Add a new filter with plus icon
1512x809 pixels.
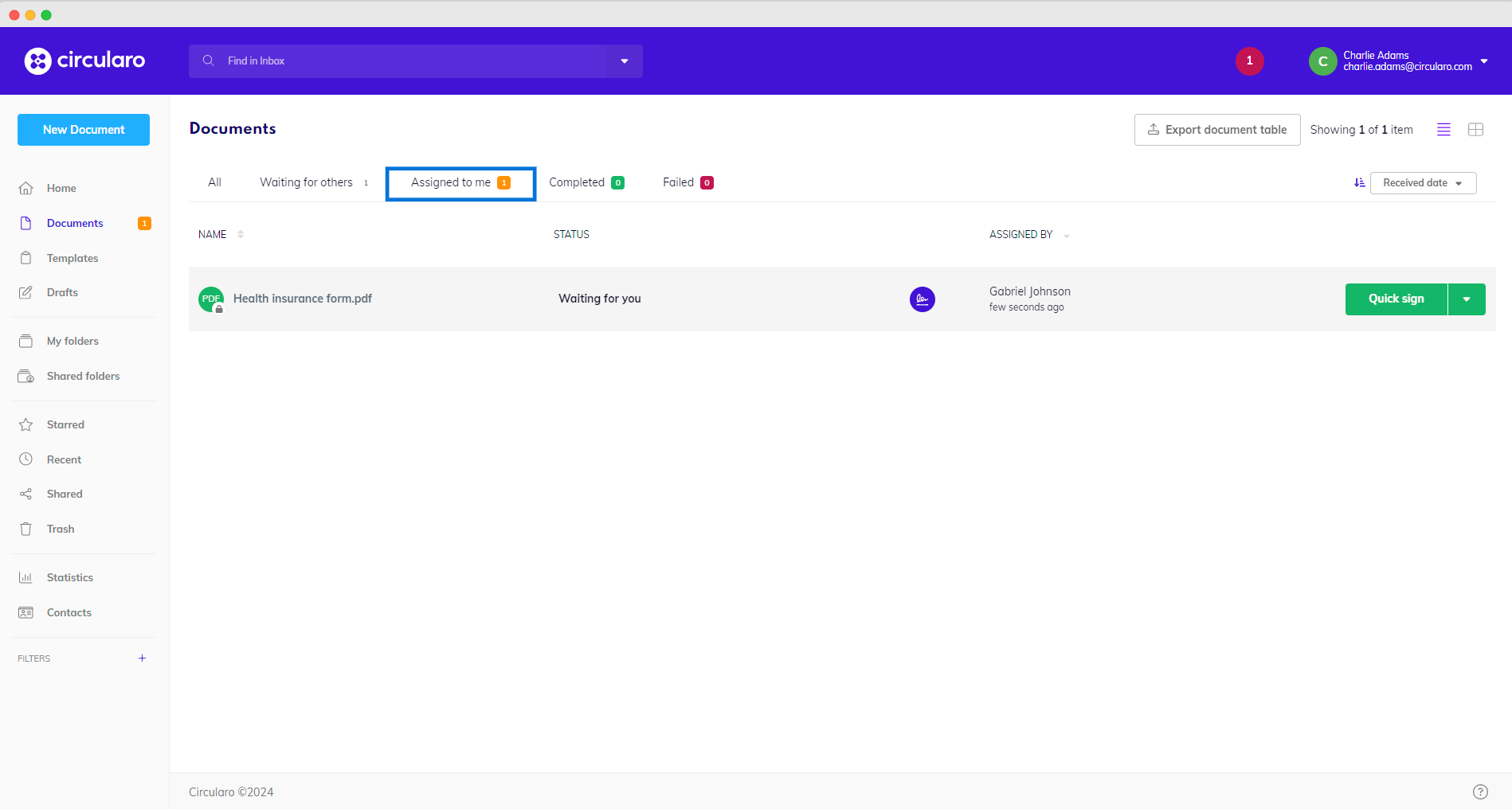click(x=142, y=659)
